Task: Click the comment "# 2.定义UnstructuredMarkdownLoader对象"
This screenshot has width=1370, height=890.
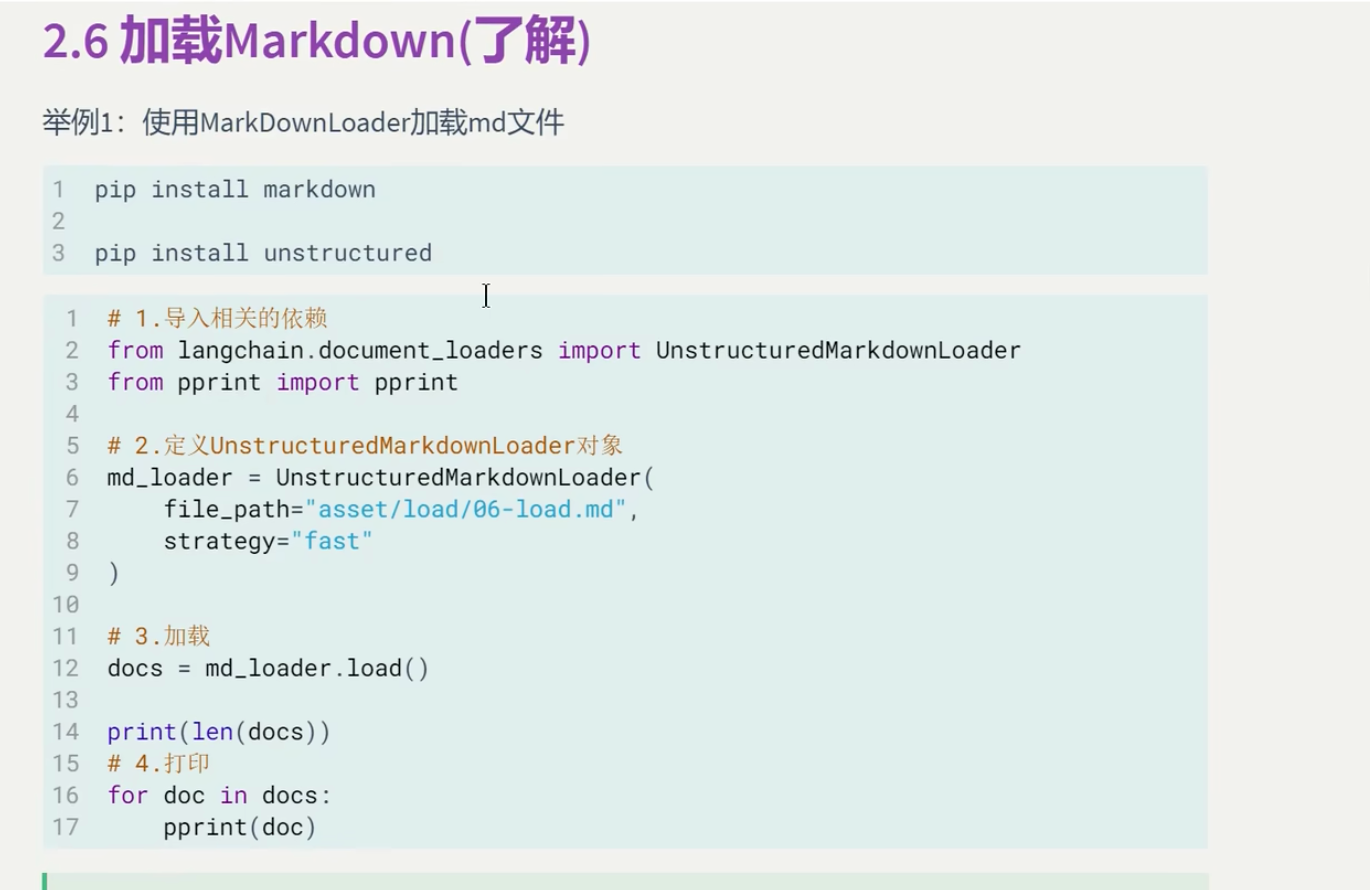Action: (365, 446)
